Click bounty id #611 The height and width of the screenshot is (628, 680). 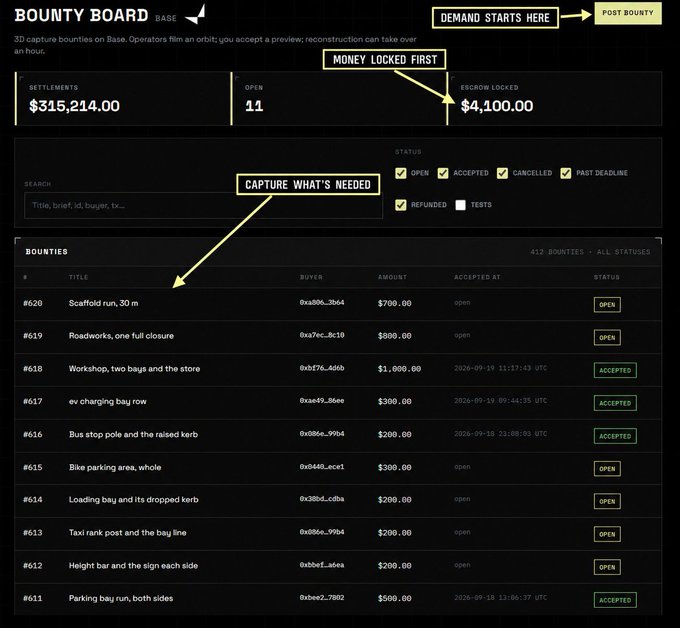pos(33,599)
